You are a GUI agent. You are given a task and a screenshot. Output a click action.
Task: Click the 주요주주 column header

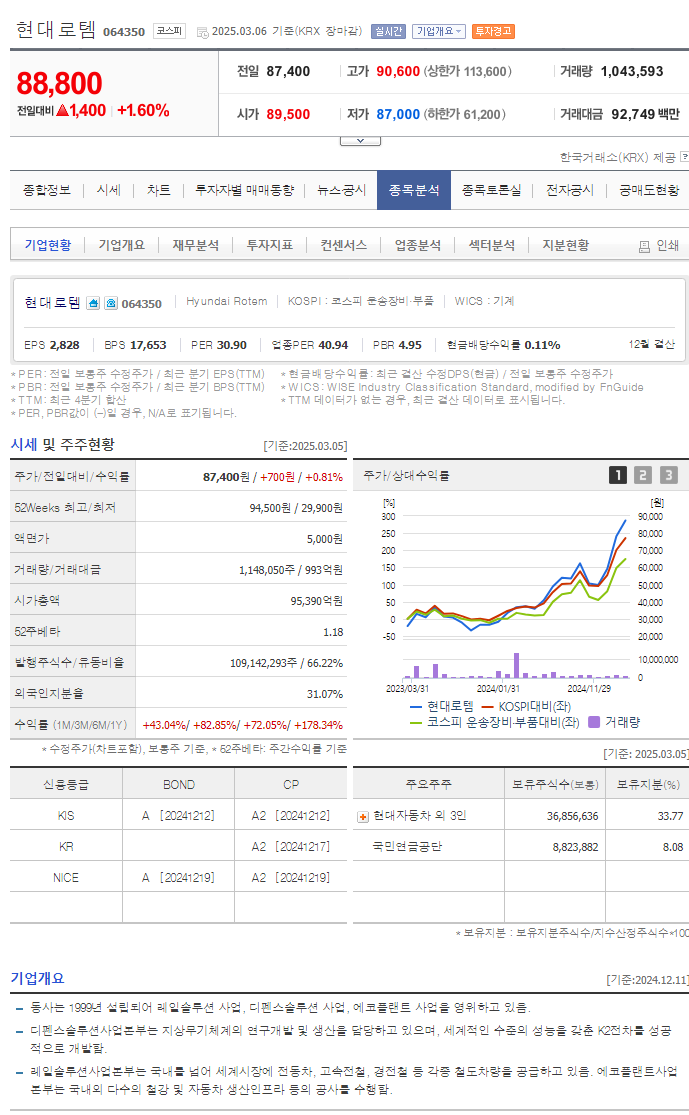pos(428,784)
